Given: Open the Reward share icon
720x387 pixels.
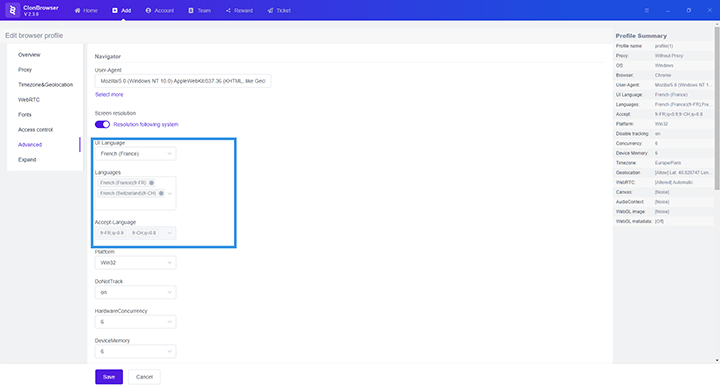Looking at the screenshot, I should (228, 11).
